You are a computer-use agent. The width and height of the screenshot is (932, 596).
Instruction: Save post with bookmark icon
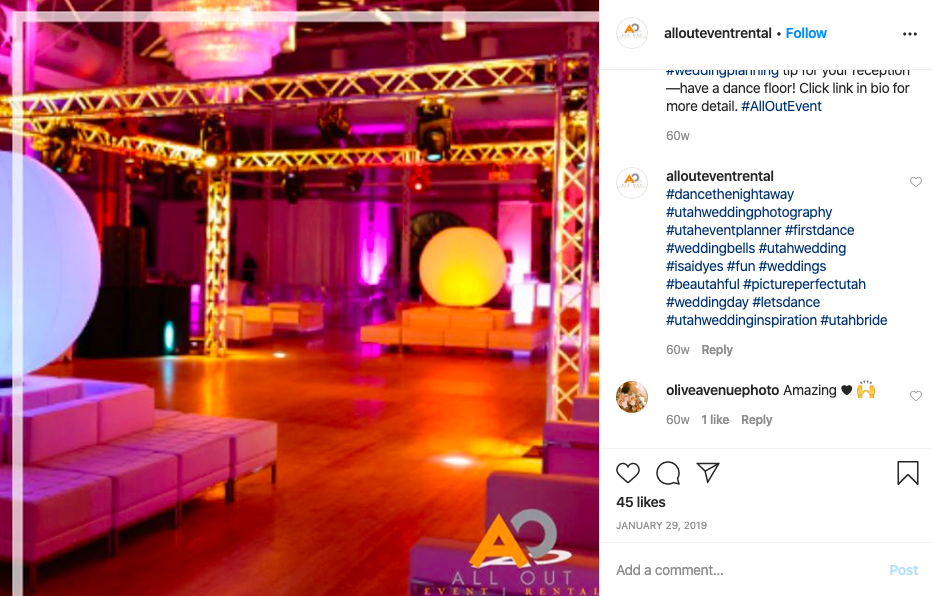pos(908,473)
